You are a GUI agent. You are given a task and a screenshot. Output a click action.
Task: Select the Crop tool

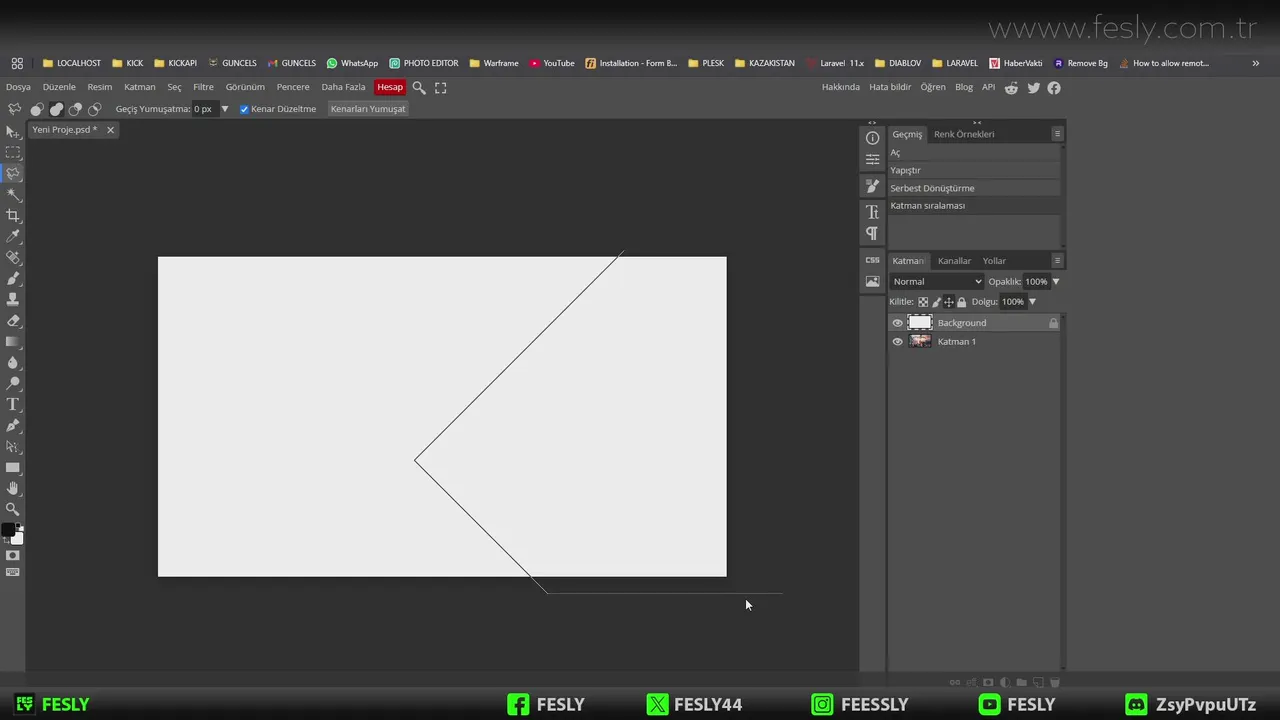coord(13,216)
